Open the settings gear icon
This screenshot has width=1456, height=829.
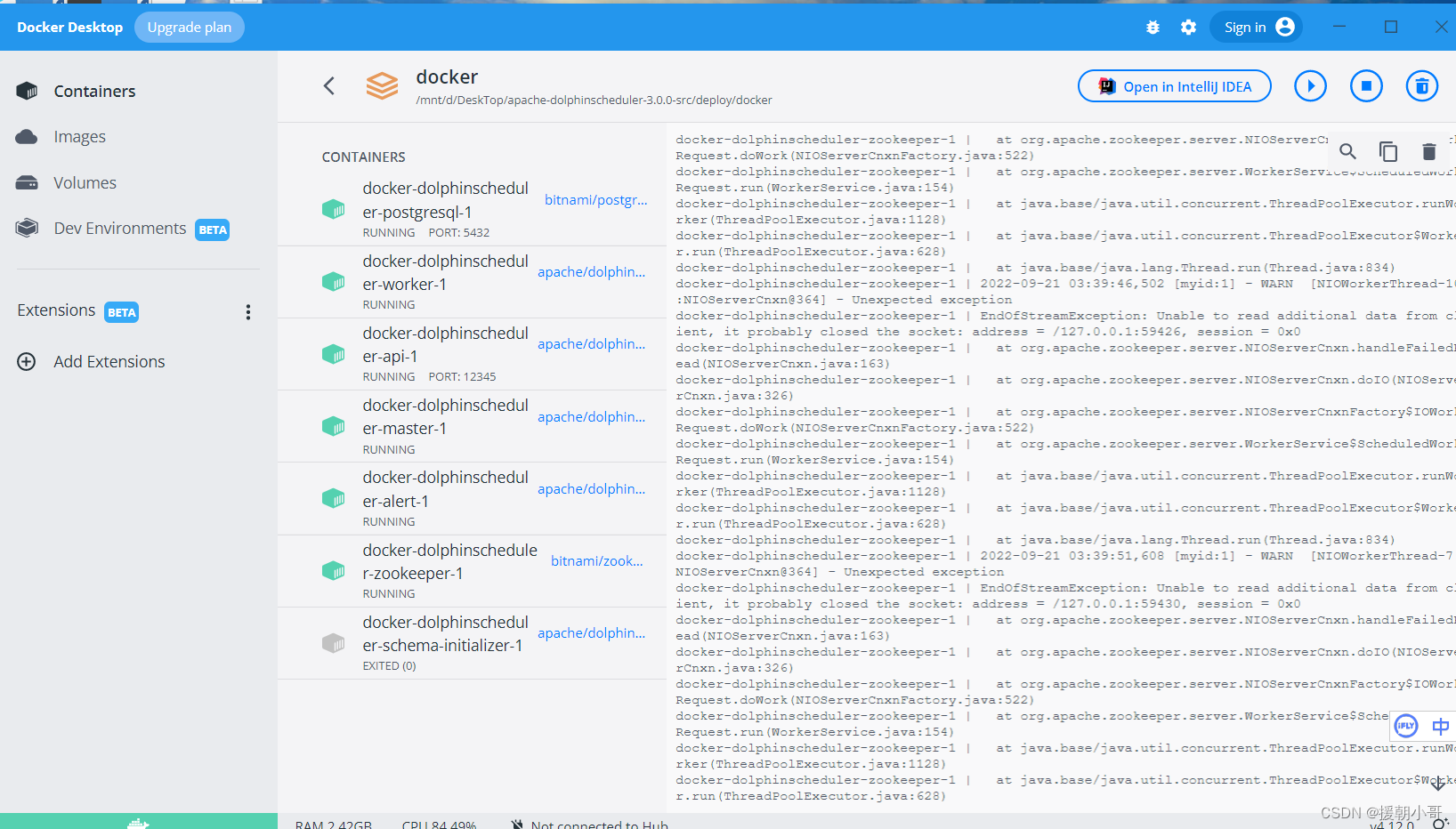[1188, 28]
